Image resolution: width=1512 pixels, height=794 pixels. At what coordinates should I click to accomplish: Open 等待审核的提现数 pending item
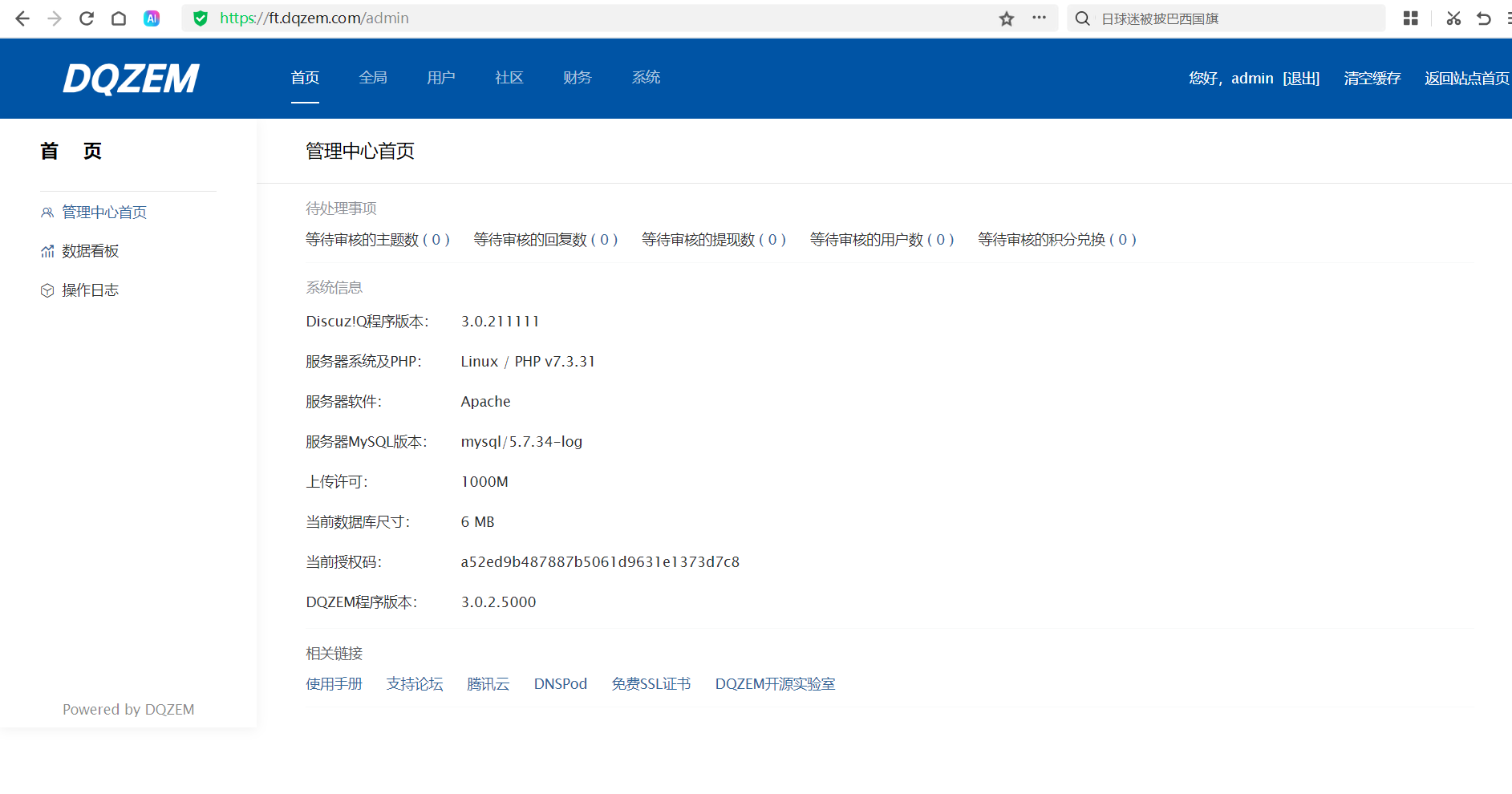714,240
